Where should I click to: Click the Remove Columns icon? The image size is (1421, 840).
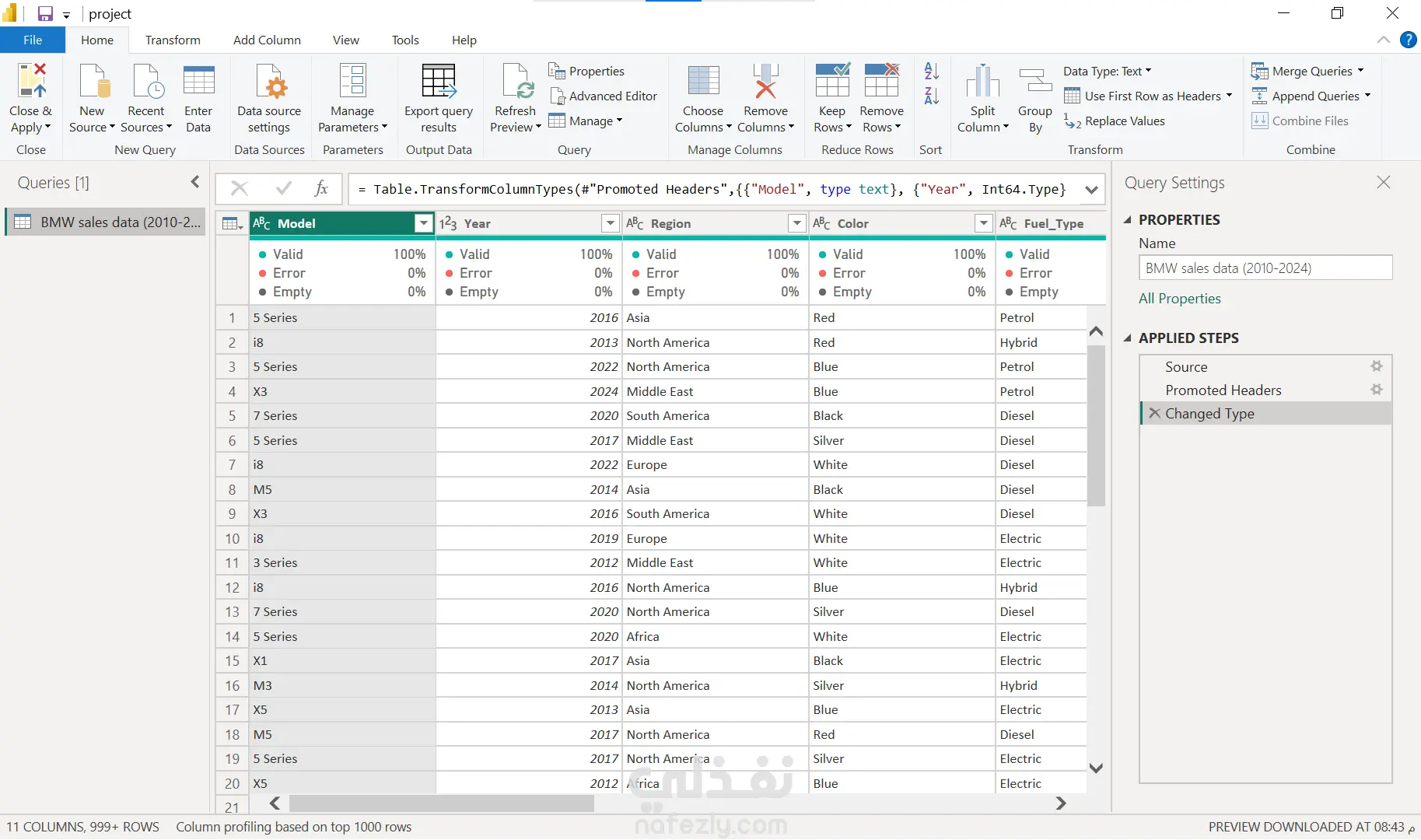coord(766,81)
